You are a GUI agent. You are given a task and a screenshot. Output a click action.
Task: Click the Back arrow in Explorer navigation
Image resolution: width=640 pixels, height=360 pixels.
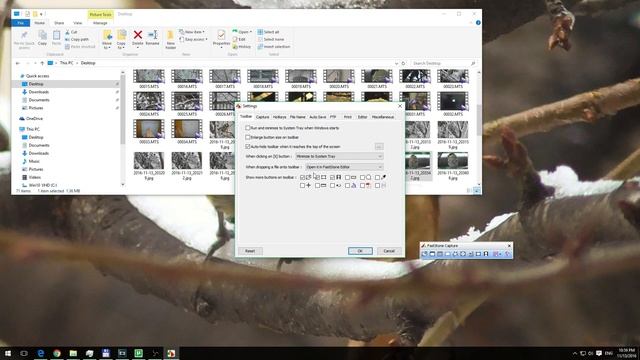(18, 63)
